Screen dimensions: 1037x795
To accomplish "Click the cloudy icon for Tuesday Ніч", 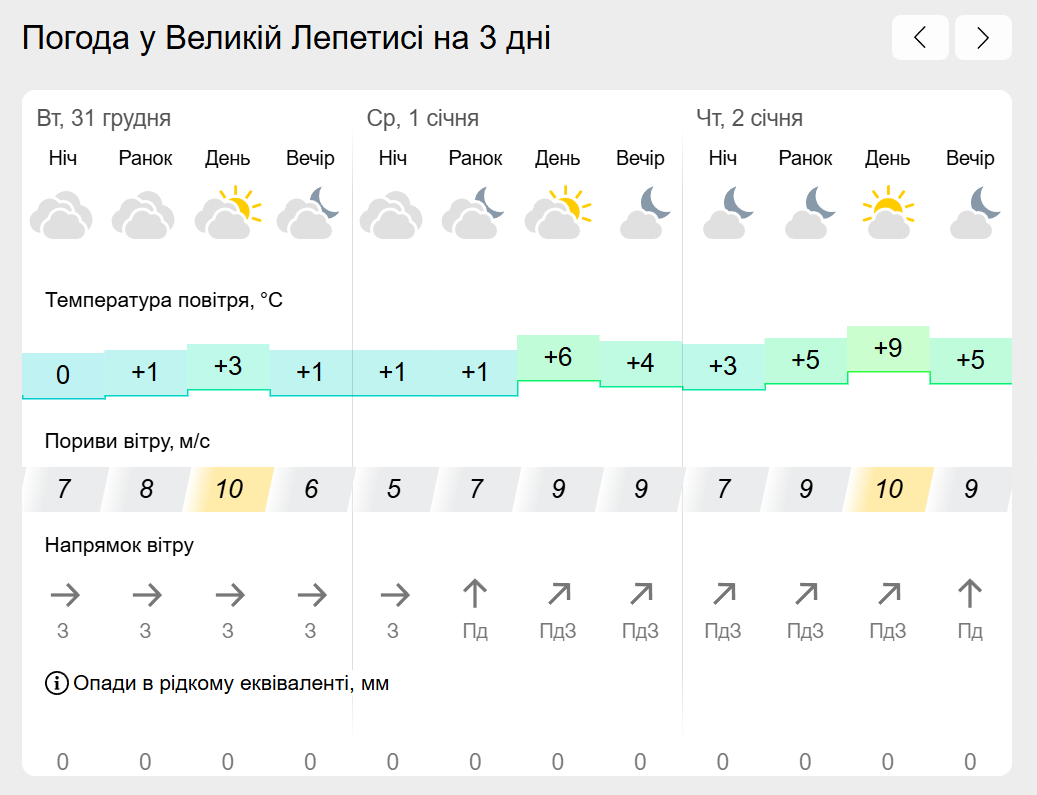I will pyautogui.click(x=62, y=214).
